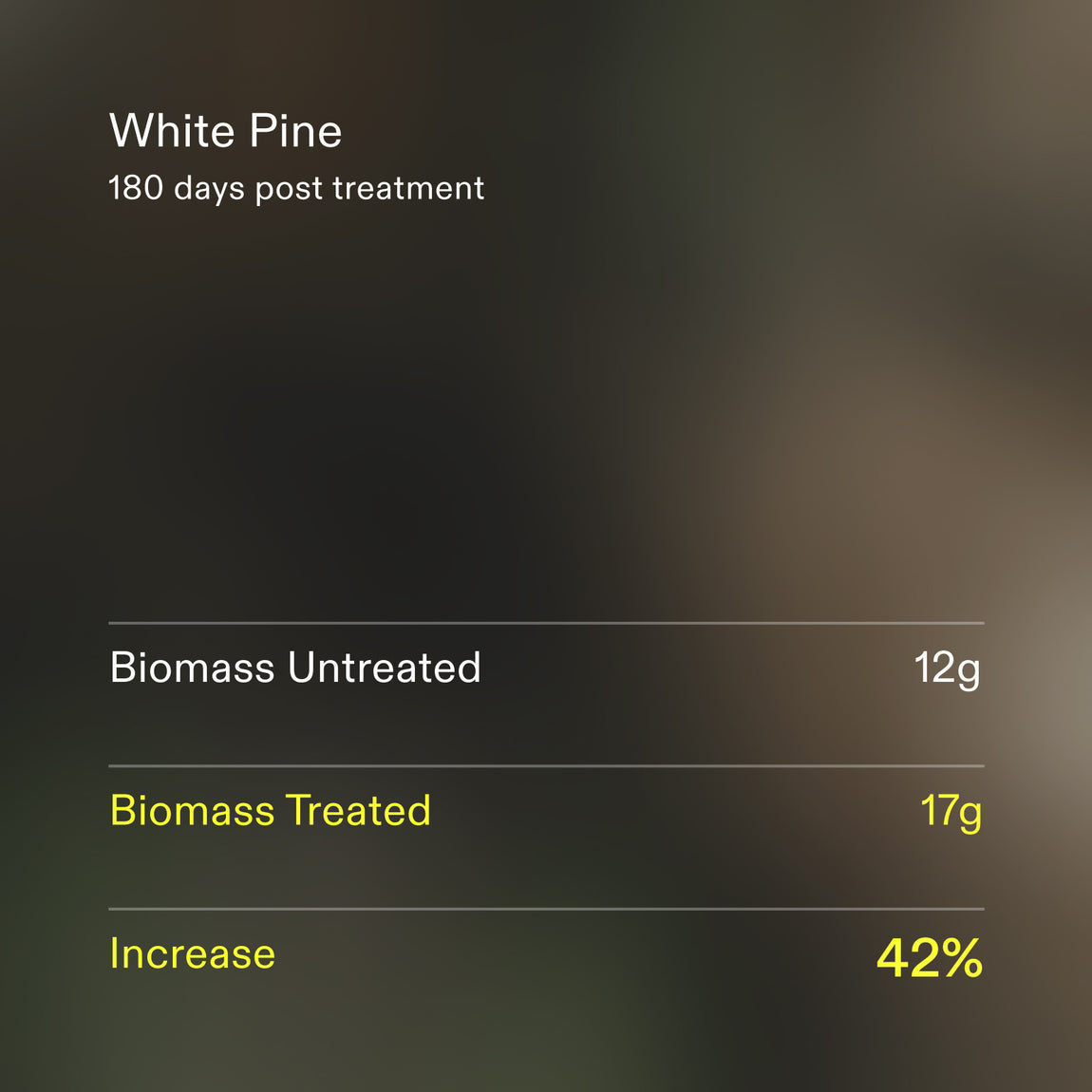The image size is (1092, 1092).
Task: Click the word "treatment" in the subtitle
Action: pos(409,188)
